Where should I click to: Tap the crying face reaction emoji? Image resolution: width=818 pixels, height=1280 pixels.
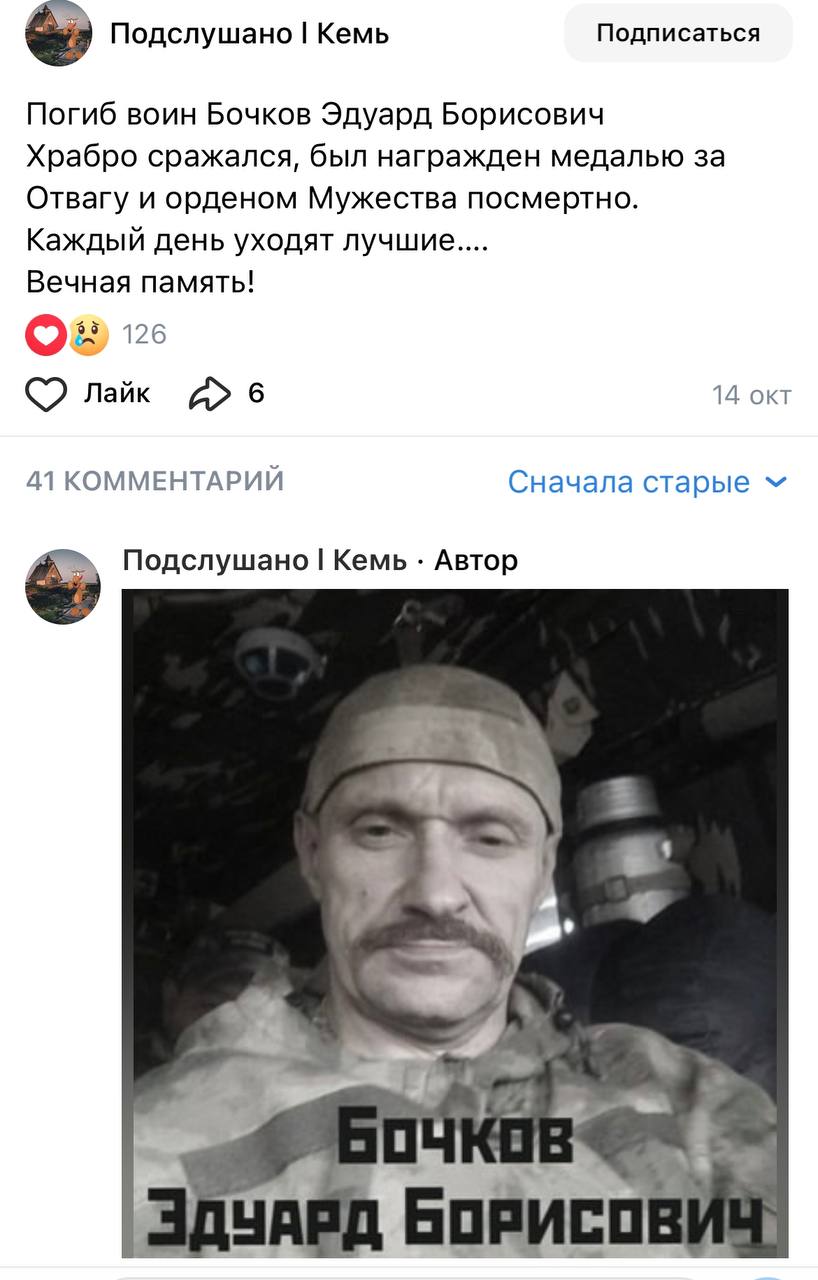[88, 334]
